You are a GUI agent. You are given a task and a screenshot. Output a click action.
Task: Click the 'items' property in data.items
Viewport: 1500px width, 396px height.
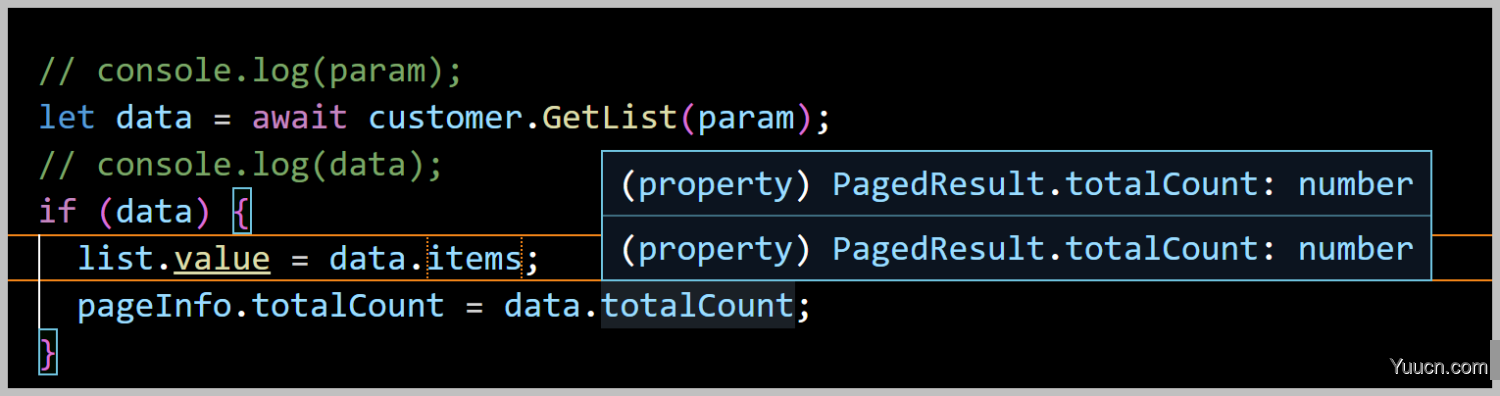pyautogui.click(x=475, y=260)
